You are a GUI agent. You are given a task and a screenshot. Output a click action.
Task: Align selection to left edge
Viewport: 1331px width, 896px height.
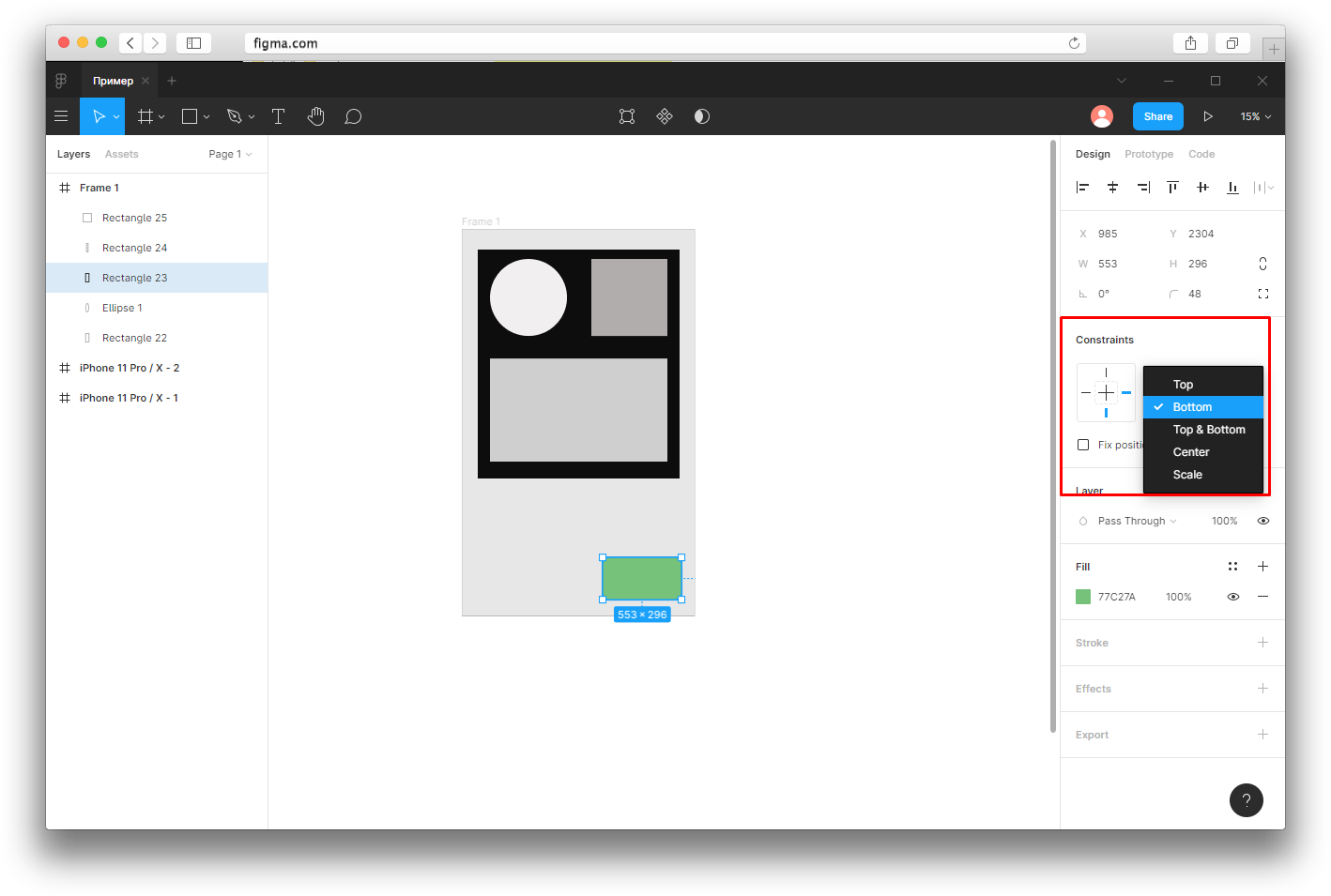tap(1082, 188)
